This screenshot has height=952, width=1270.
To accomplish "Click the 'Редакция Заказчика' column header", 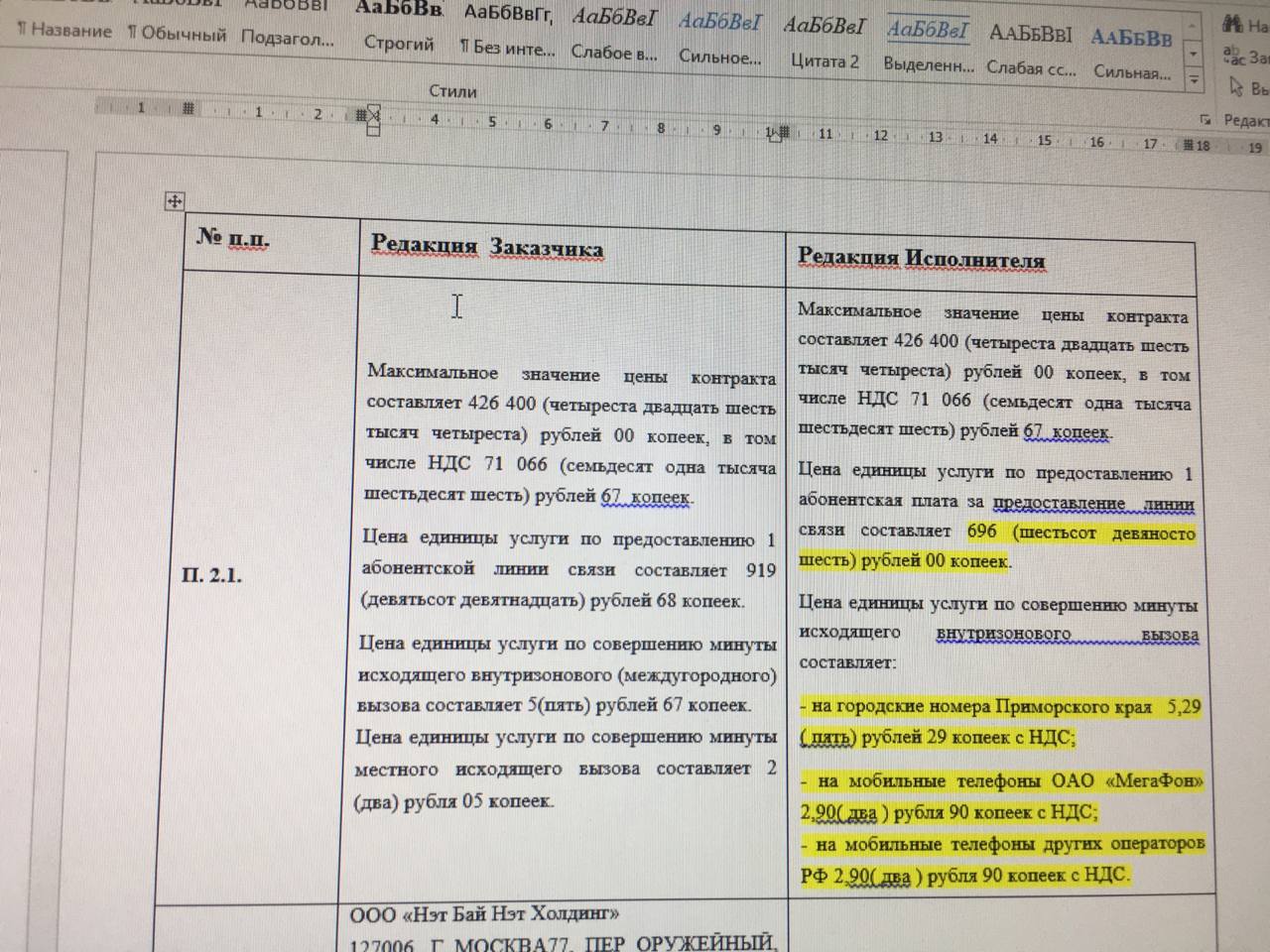I will pyautogui.click(x=486, y=247).
